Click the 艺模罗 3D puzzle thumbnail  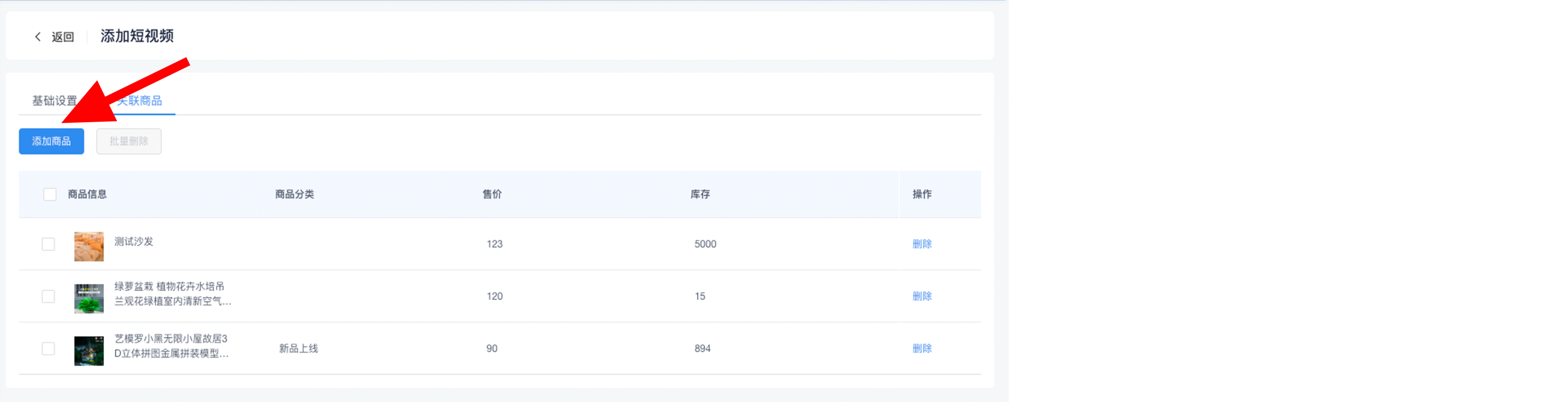(89, 351)
